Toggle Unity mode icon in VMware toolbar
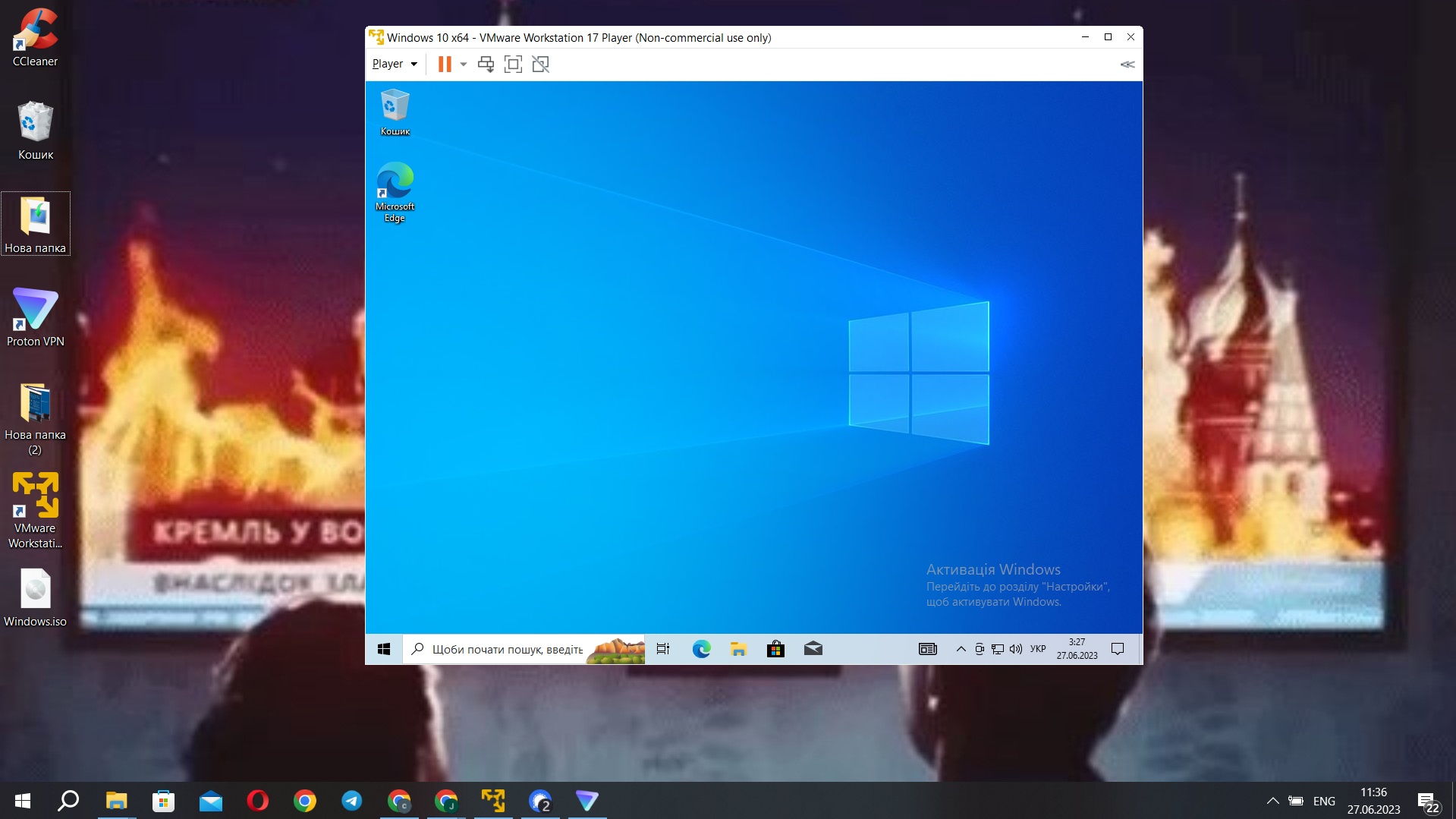The width and height of the screenshot is (1456, 819). tap(541, 65)
